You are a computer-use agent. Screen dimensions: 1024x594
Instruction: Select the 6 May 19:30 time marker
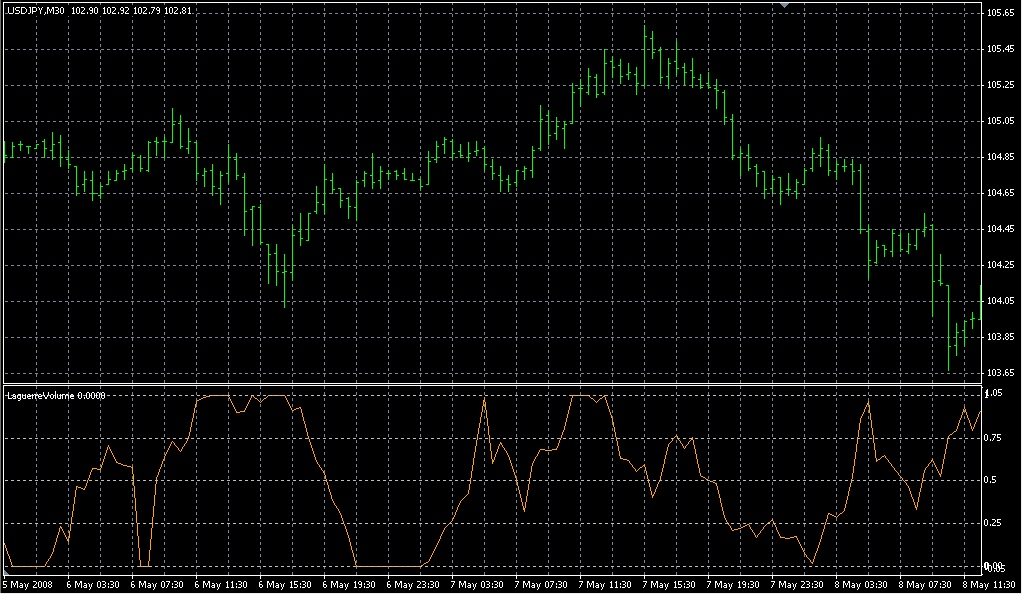pyautogui.click(x=351, y=584)
